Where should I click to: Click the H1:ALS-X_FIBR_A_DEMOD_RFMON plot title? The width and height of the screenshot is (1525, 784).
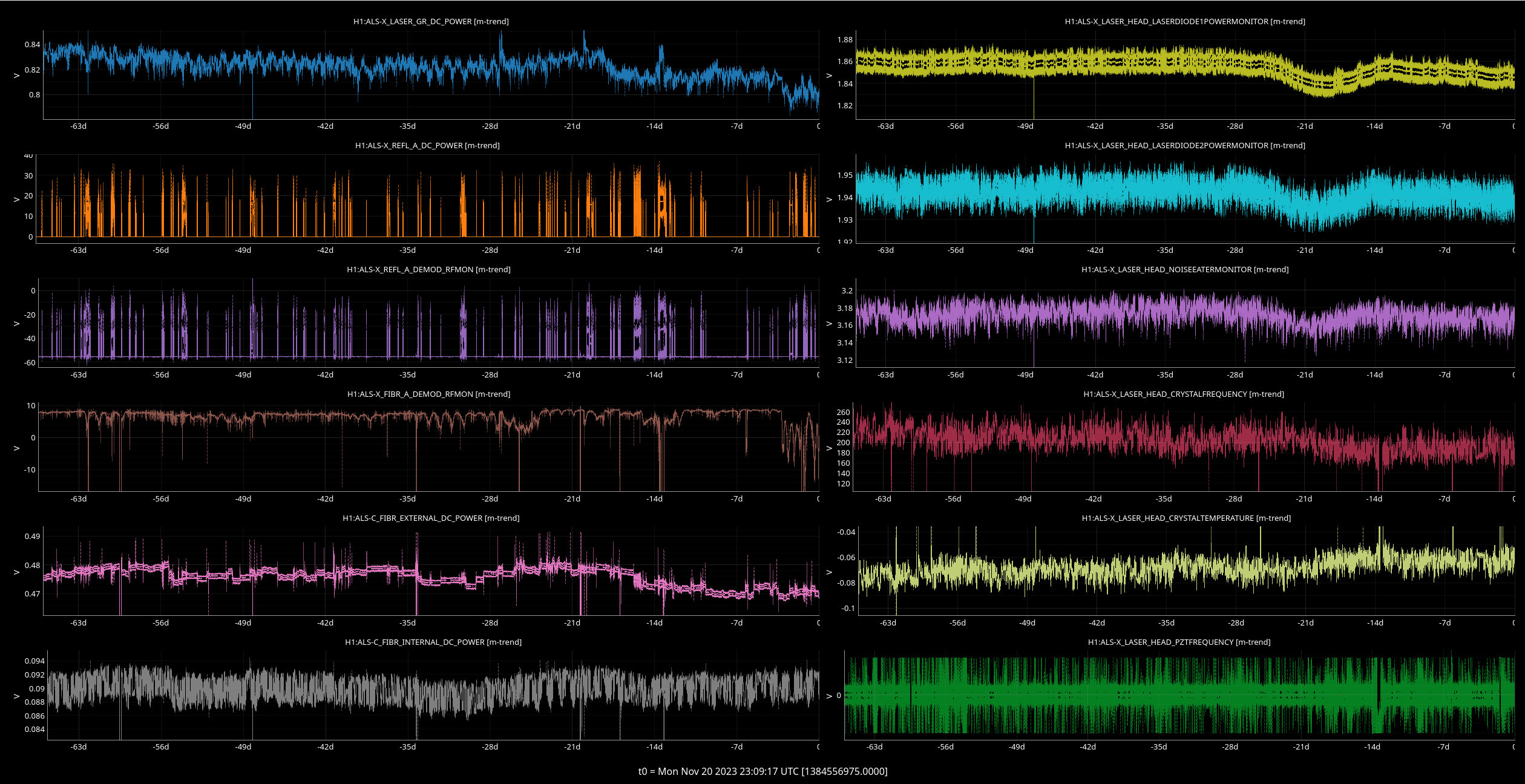428,394
